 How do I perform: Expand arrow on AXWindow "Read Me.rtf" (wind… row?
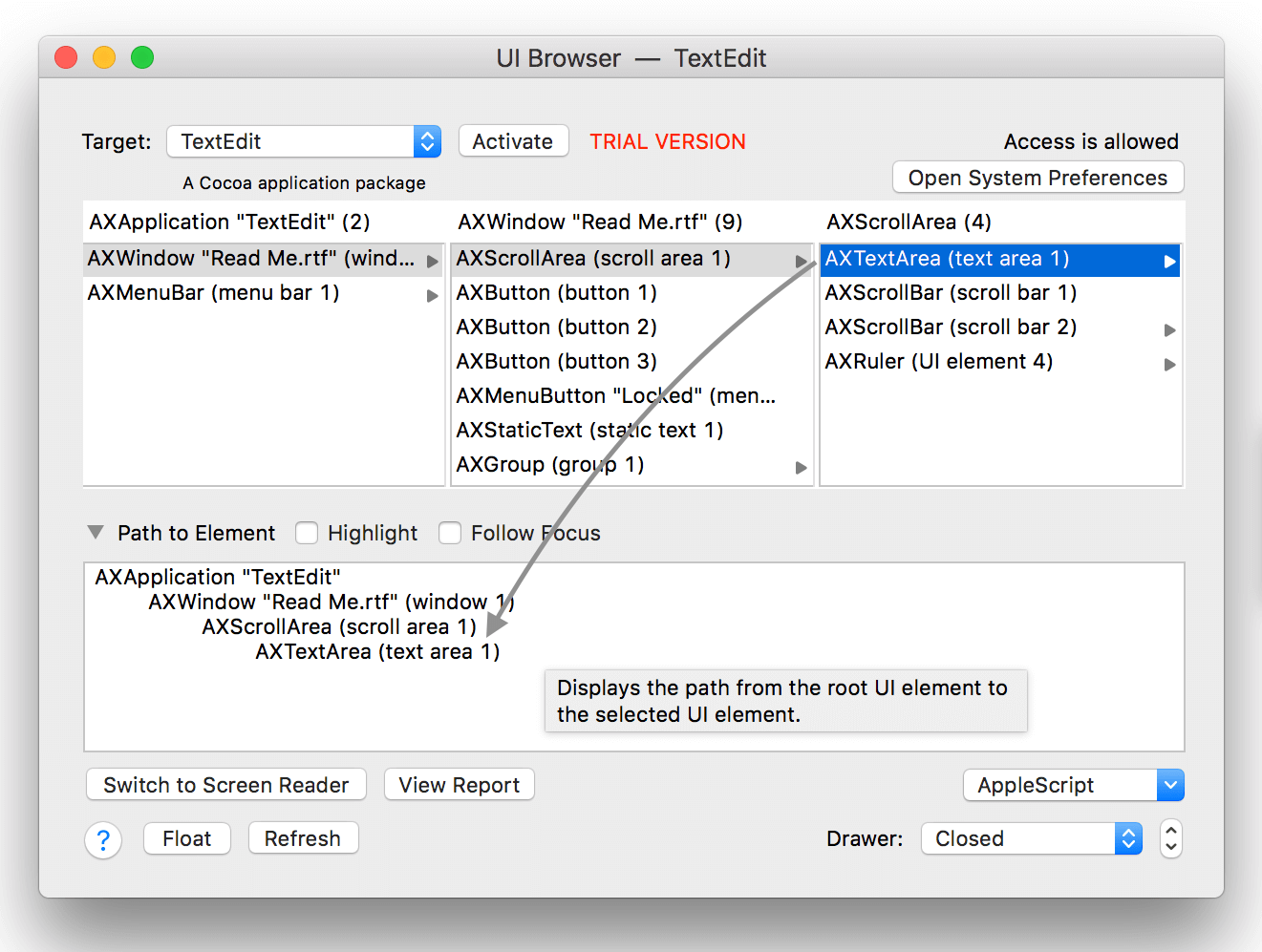point(433,261)
